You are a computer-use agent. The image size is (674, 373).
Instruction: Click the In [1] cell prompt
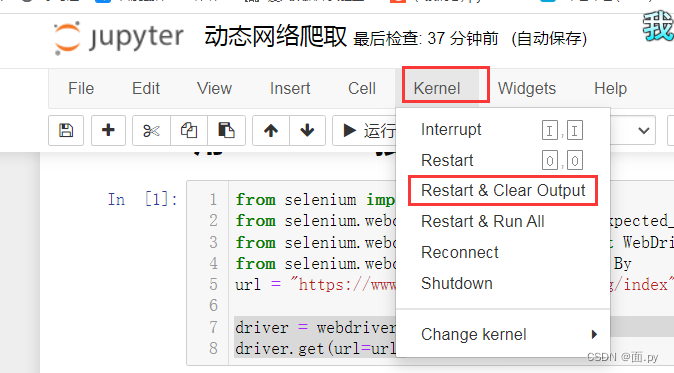coord(143,199)
